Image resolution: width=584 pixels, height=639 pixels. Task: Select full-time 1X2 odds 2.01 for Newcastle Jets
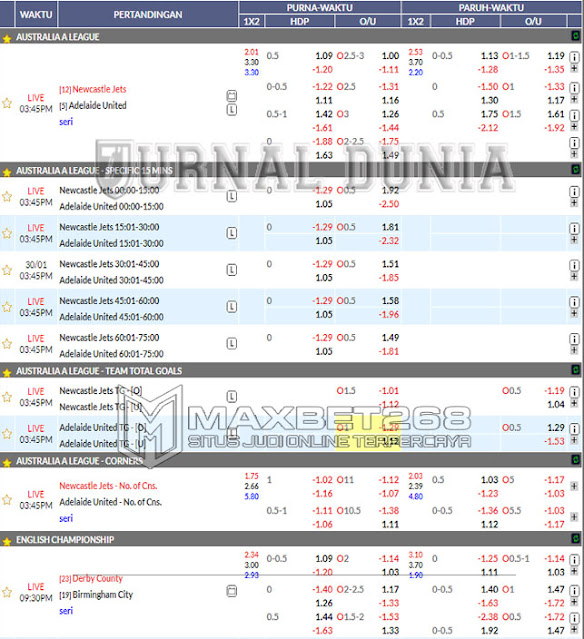251,52
